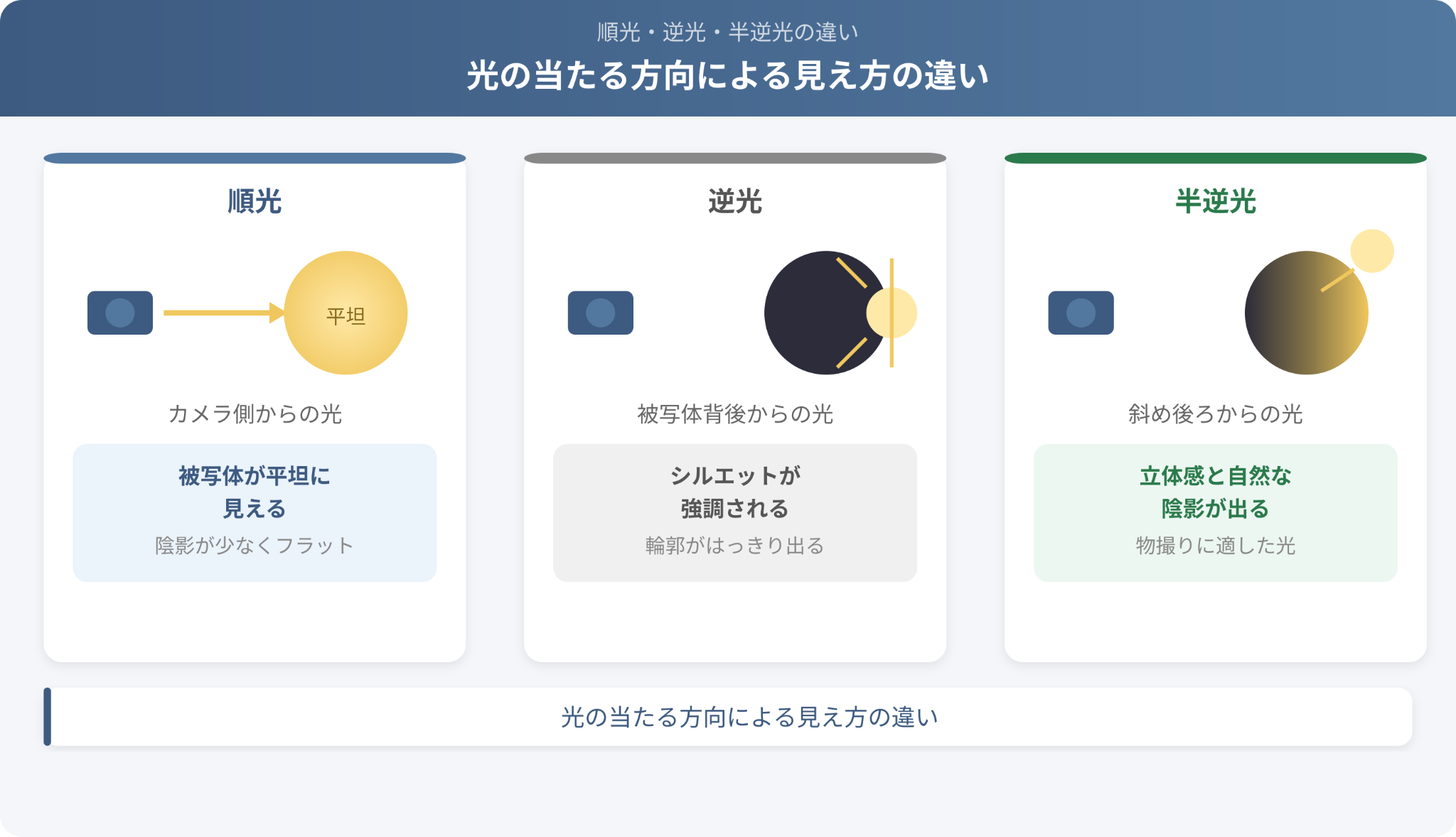Click the camera icon in 逆光 card

coord(601,313)
